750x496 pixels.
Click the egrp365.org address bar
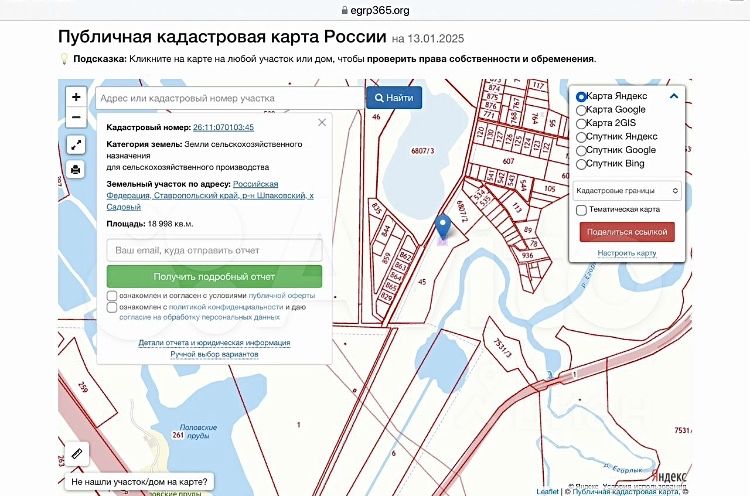click(x=375, y=10)
